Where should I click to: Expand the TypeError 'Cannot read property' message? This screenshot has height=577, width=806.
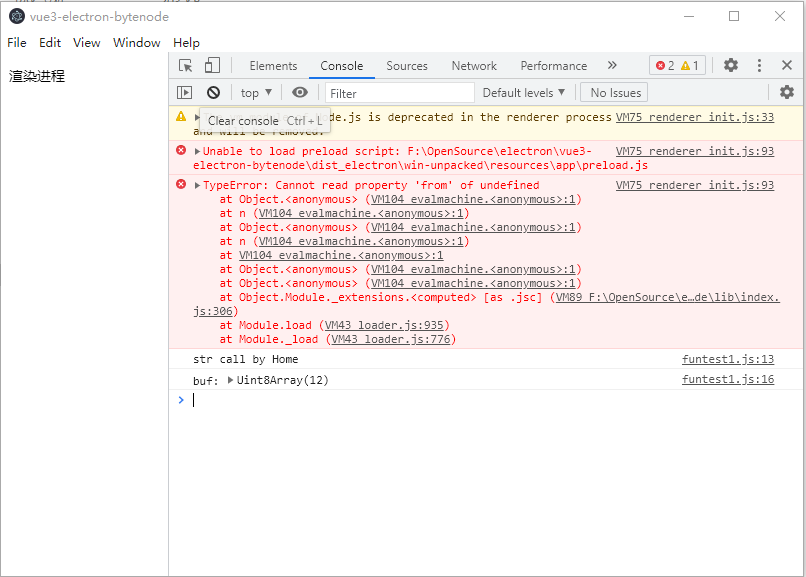coord(197,185)
